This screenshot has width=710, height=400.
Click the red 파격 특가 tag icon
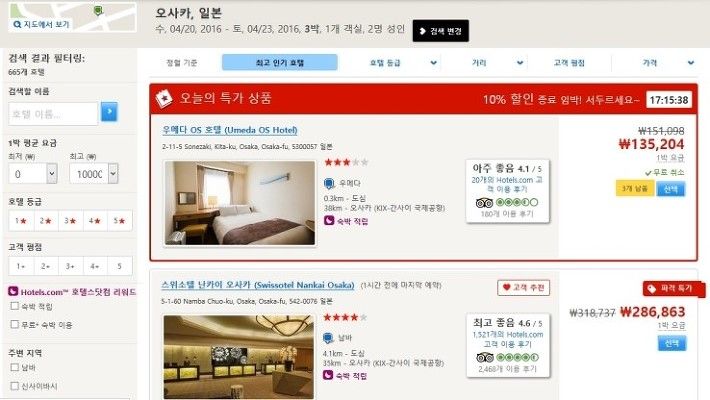pos(652,289)
